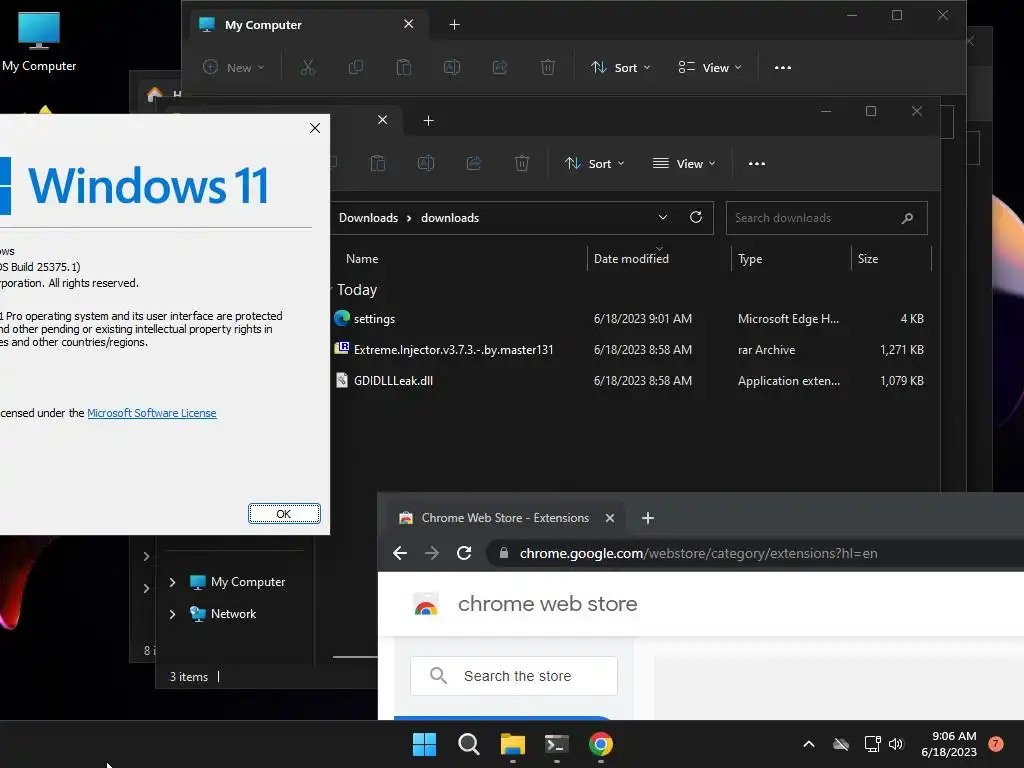The width and height of the screenshot is (1024, 768).
Task: Click the Copy icon in My Computer toolbar
Action: point(356,67)
